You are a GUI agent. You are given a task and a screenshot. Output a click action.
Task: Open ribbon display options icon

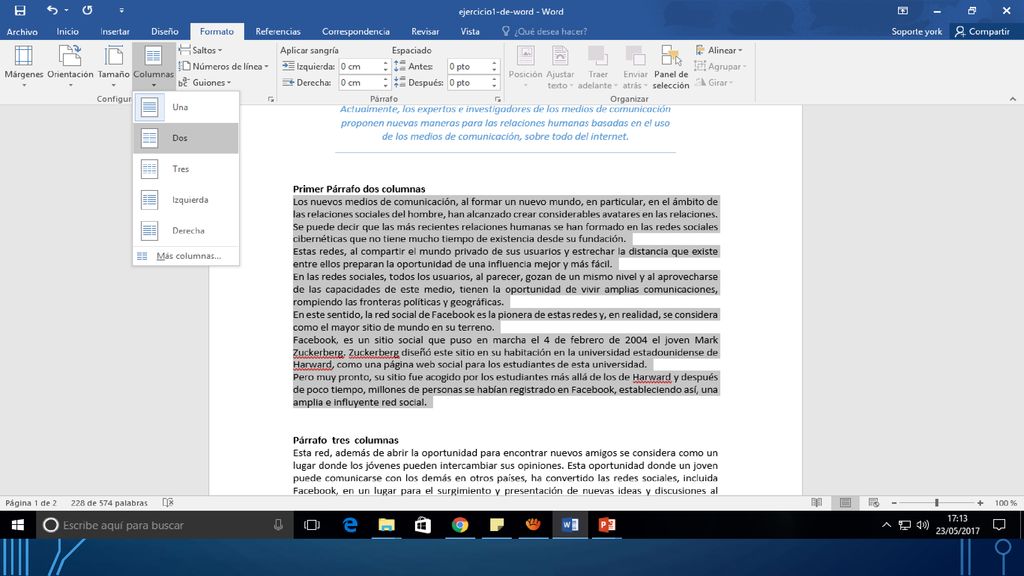(903, 11)
